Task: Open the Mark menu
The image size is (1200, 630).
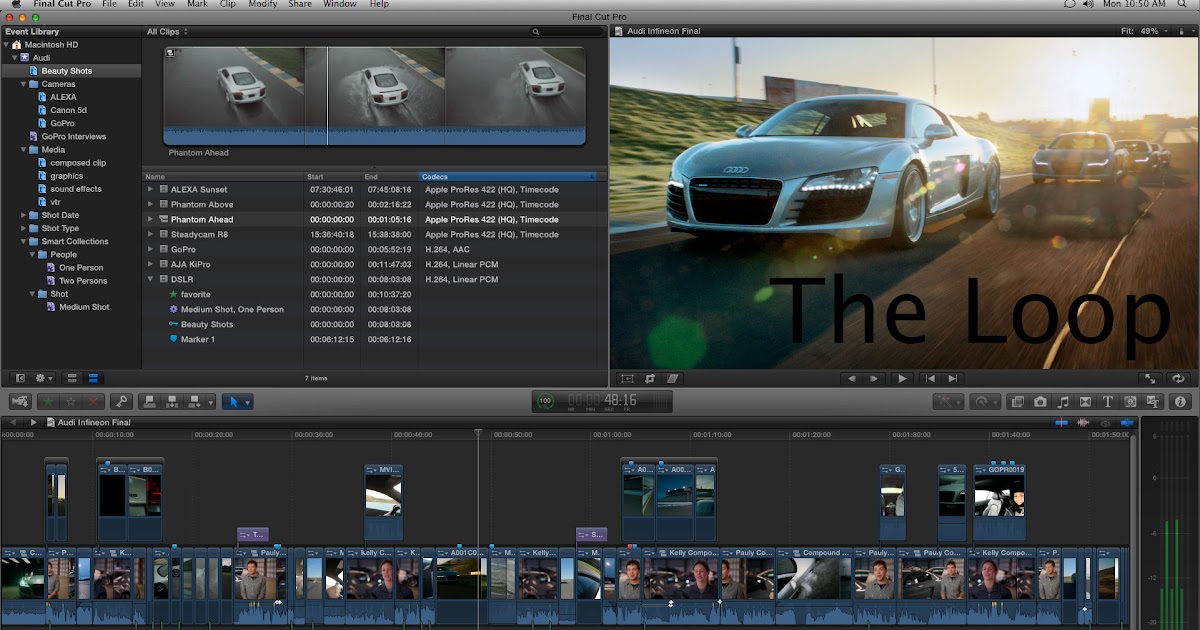Action: (x=198, y=5)
